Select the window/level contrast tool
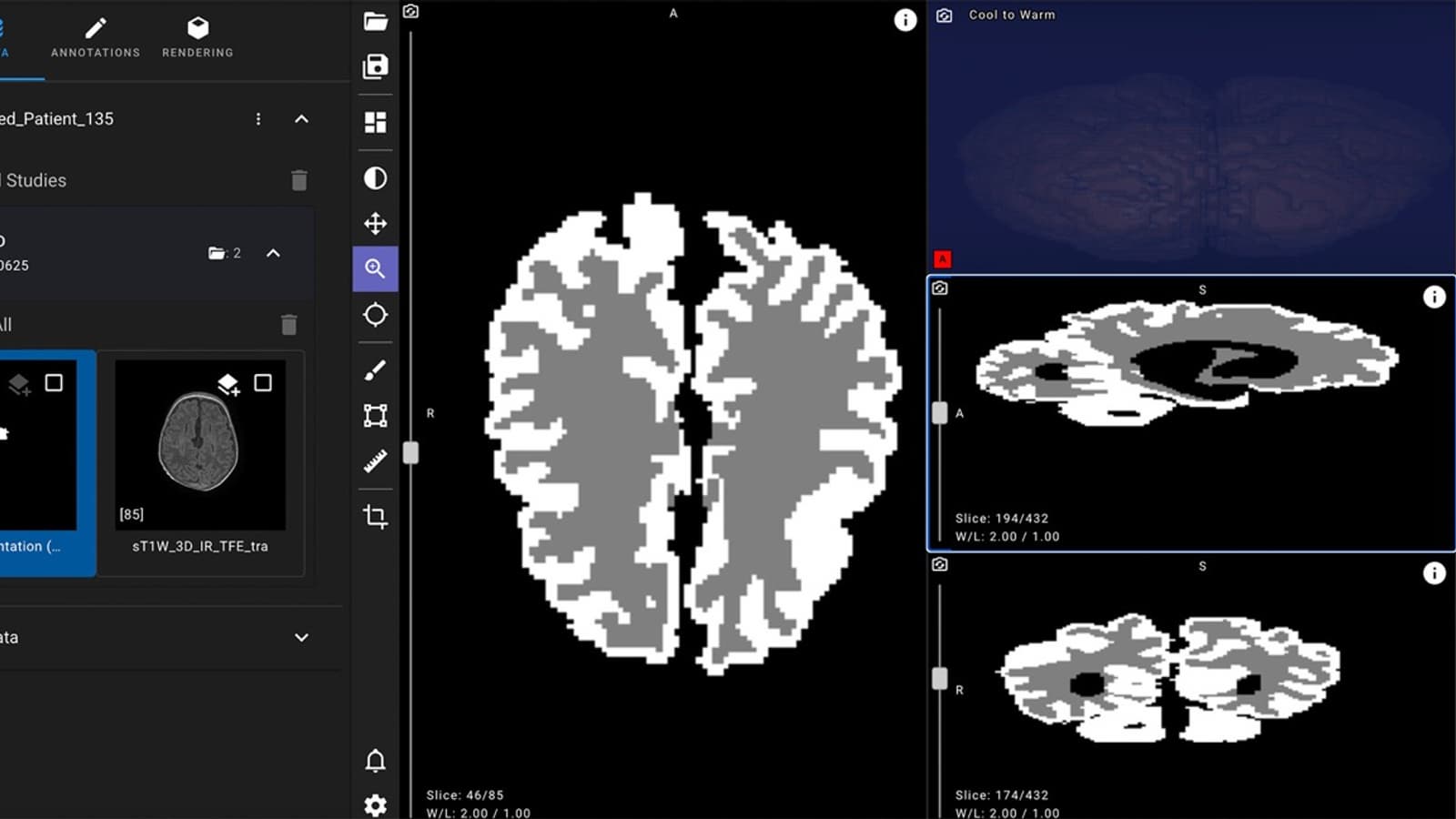The image size is (1456, 819). (x=375, y=178)
